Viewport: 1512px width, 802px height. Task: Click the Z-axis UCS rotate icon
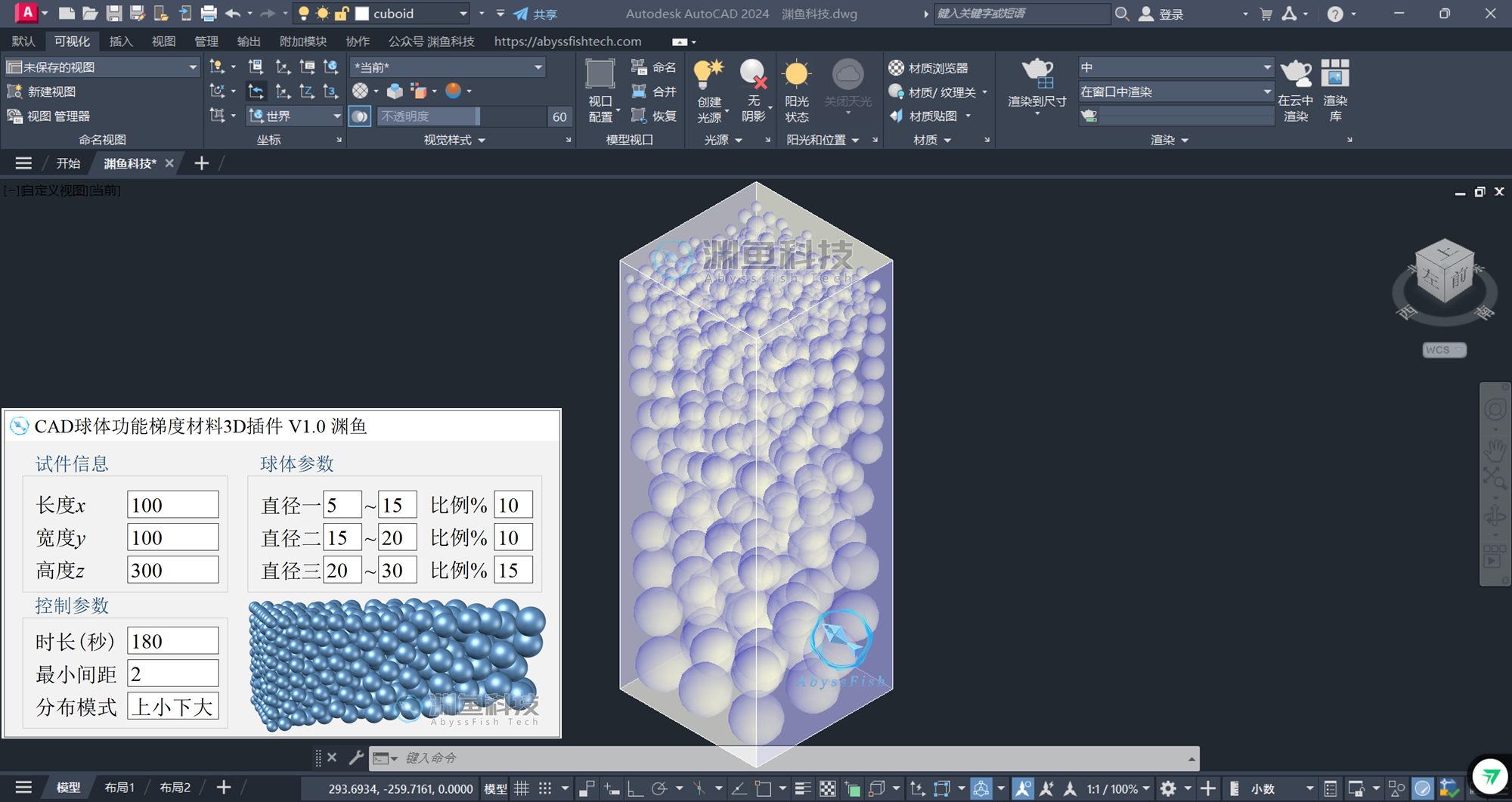306,91
